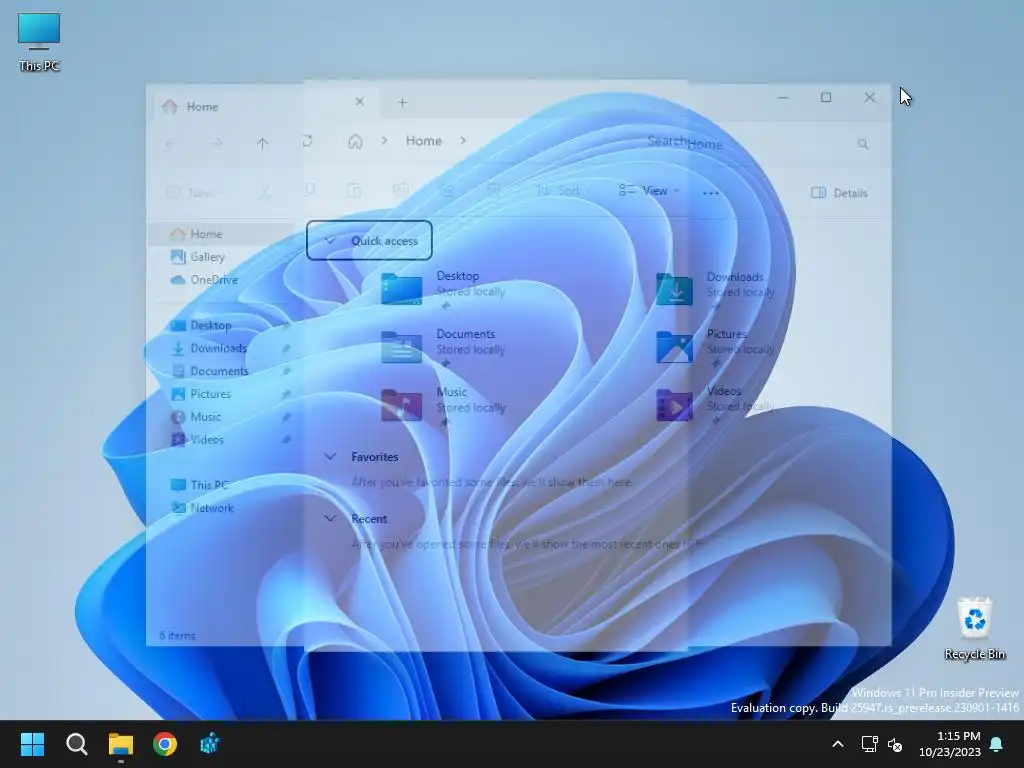The height and width of the screenshot is (768, 1024).
Task: Click the Cut scissors icon
Action: point(264,192)
